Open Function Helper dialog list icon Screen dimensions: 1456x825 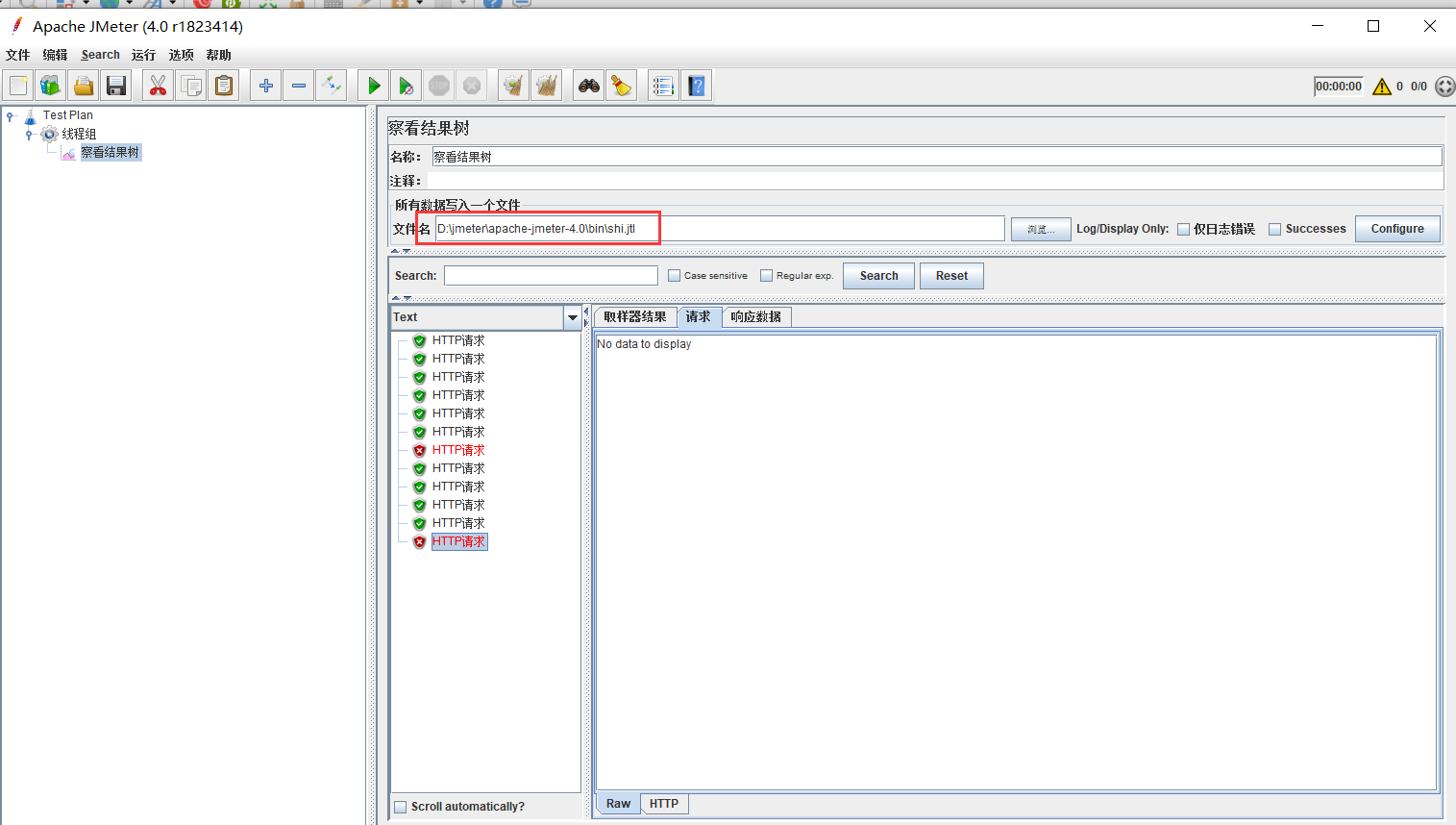tap(664, 86)
